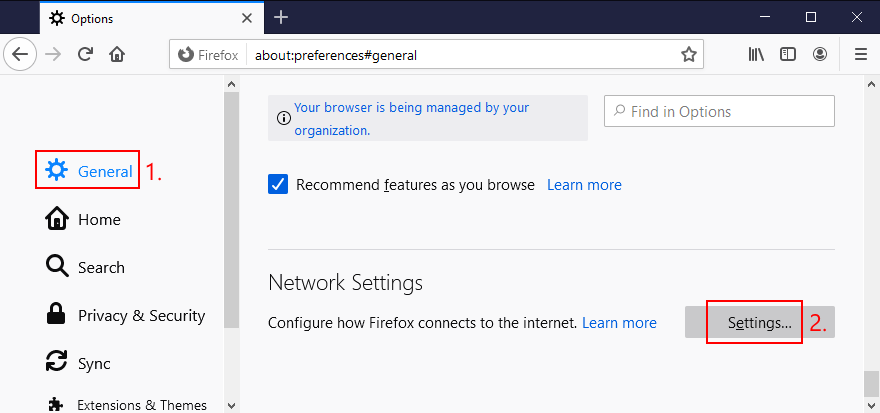This screenshot has height=413, width=880.
Task: Uncheck Recommend features as you browse
Action: (278, 185)
